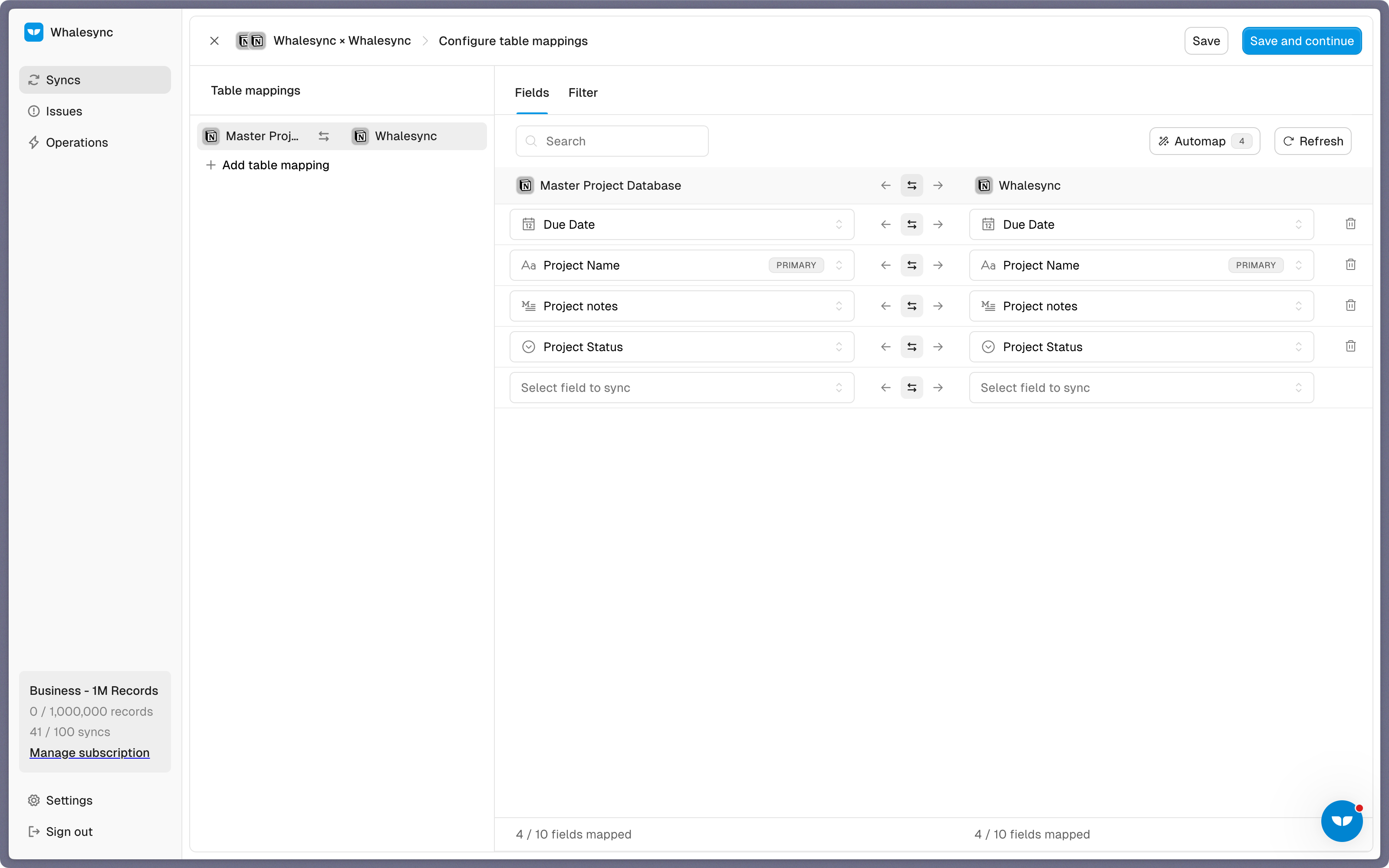
Task: Click the 'Table mappings' panel heading
Action: pos(255,90)
